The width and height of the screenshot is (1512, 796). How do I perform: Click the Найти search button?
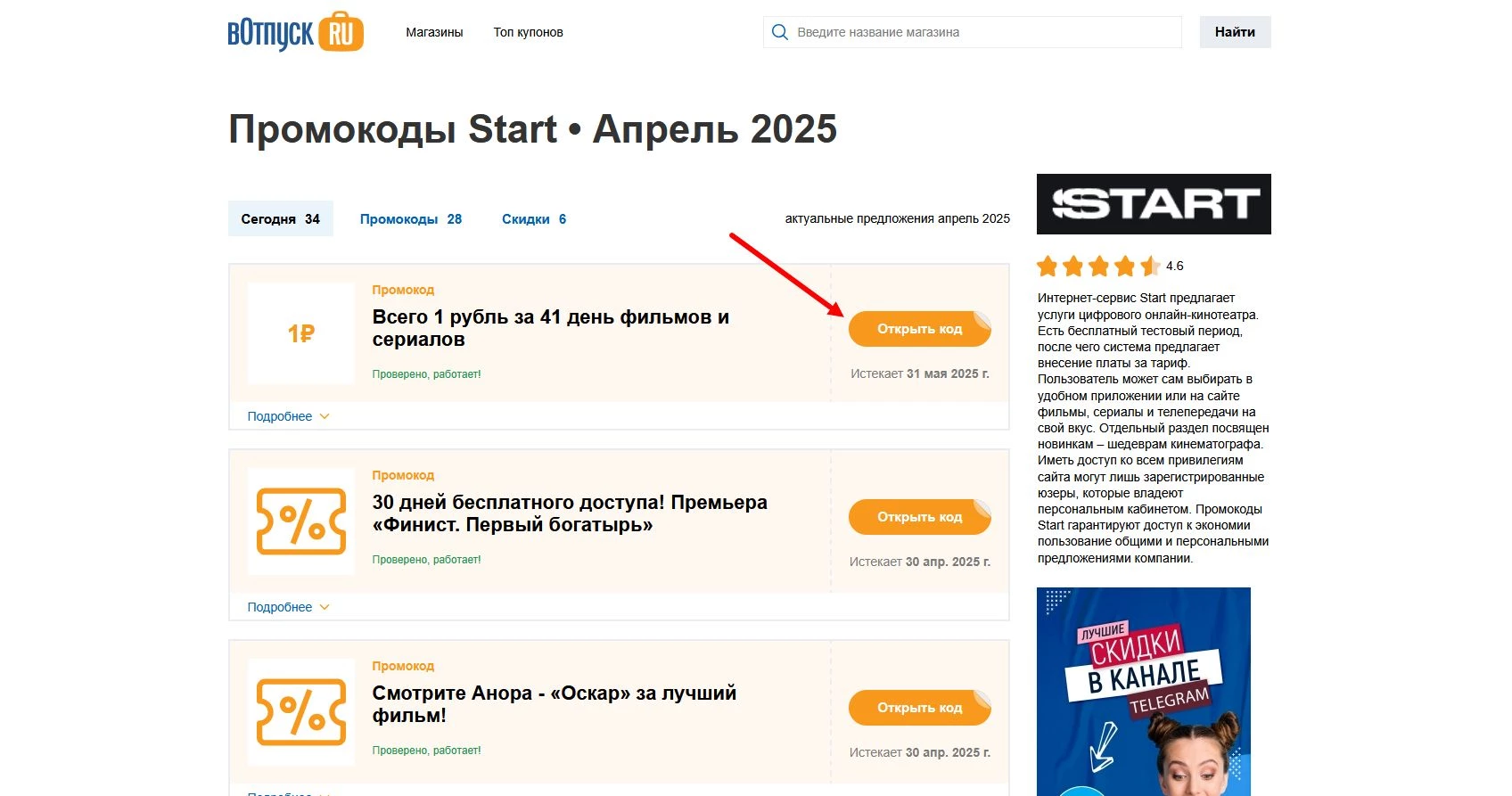1235,31
